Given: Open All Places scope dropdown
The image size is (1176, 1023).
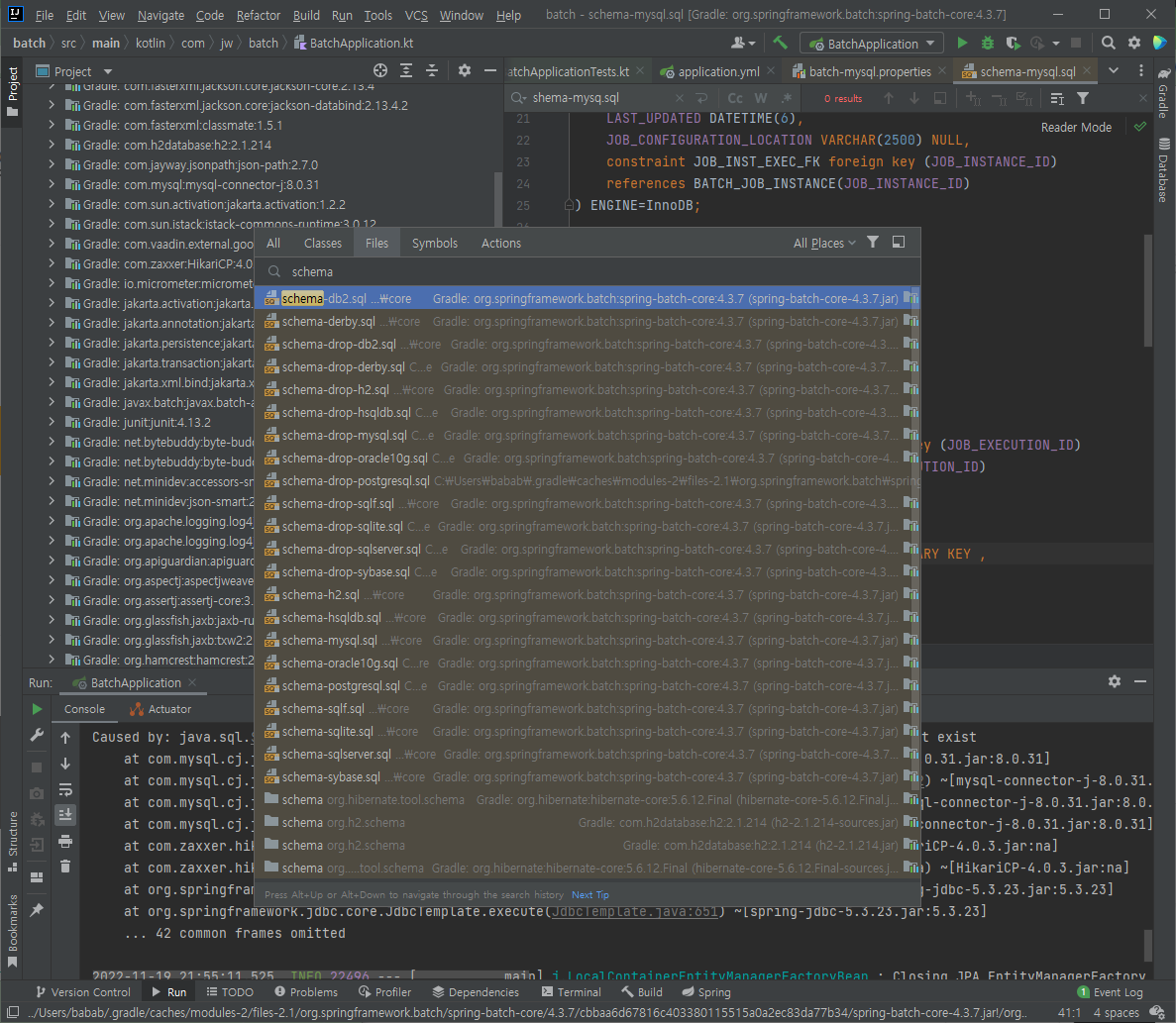Looking at the screenshot, I should pos(823,243).
